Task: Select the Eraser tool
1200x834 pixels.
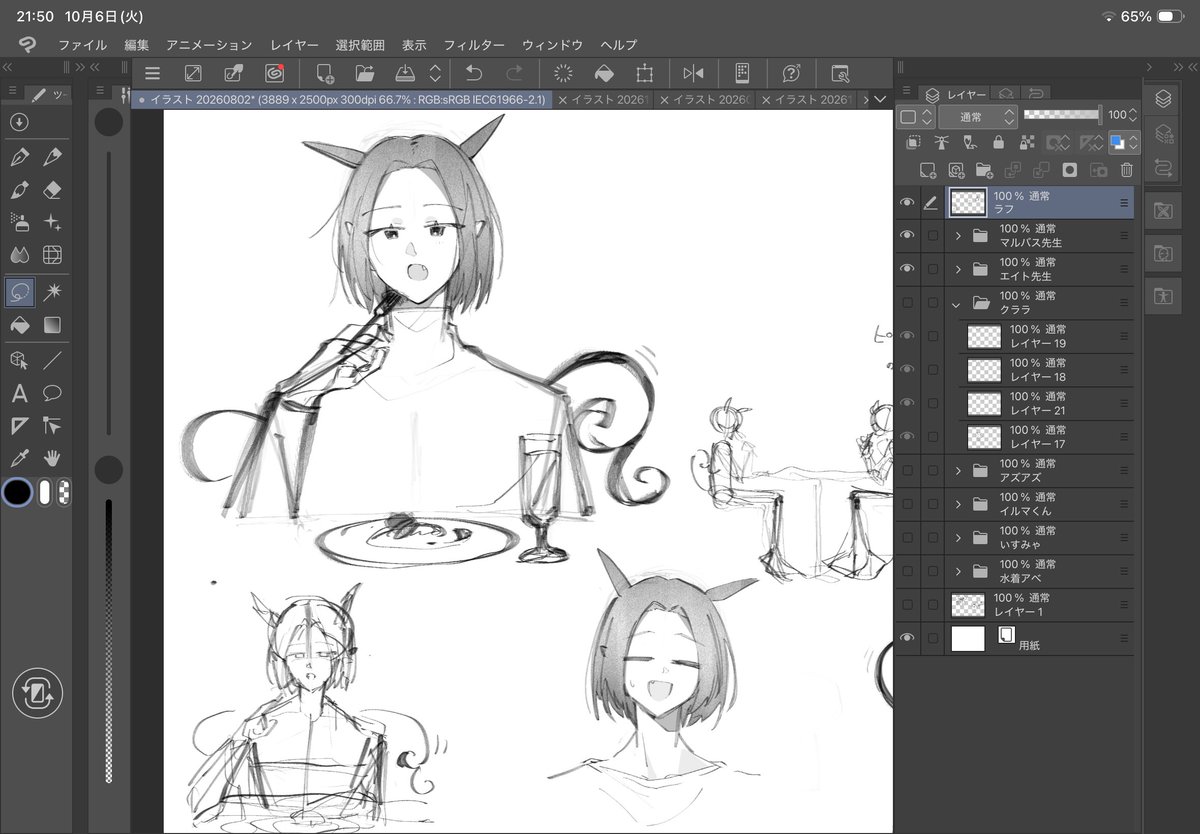Action: pos(53,190)
